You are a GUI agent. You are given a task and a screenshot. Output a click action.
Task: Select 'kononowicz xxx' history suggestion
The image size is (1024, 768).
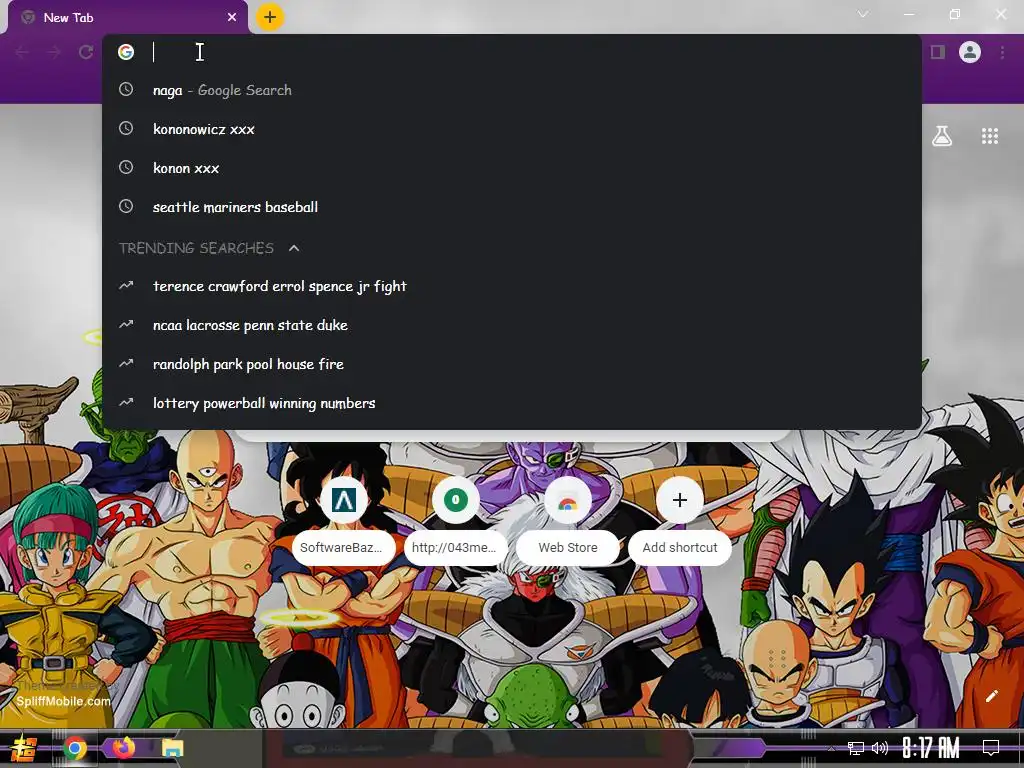tap(512, 129)
